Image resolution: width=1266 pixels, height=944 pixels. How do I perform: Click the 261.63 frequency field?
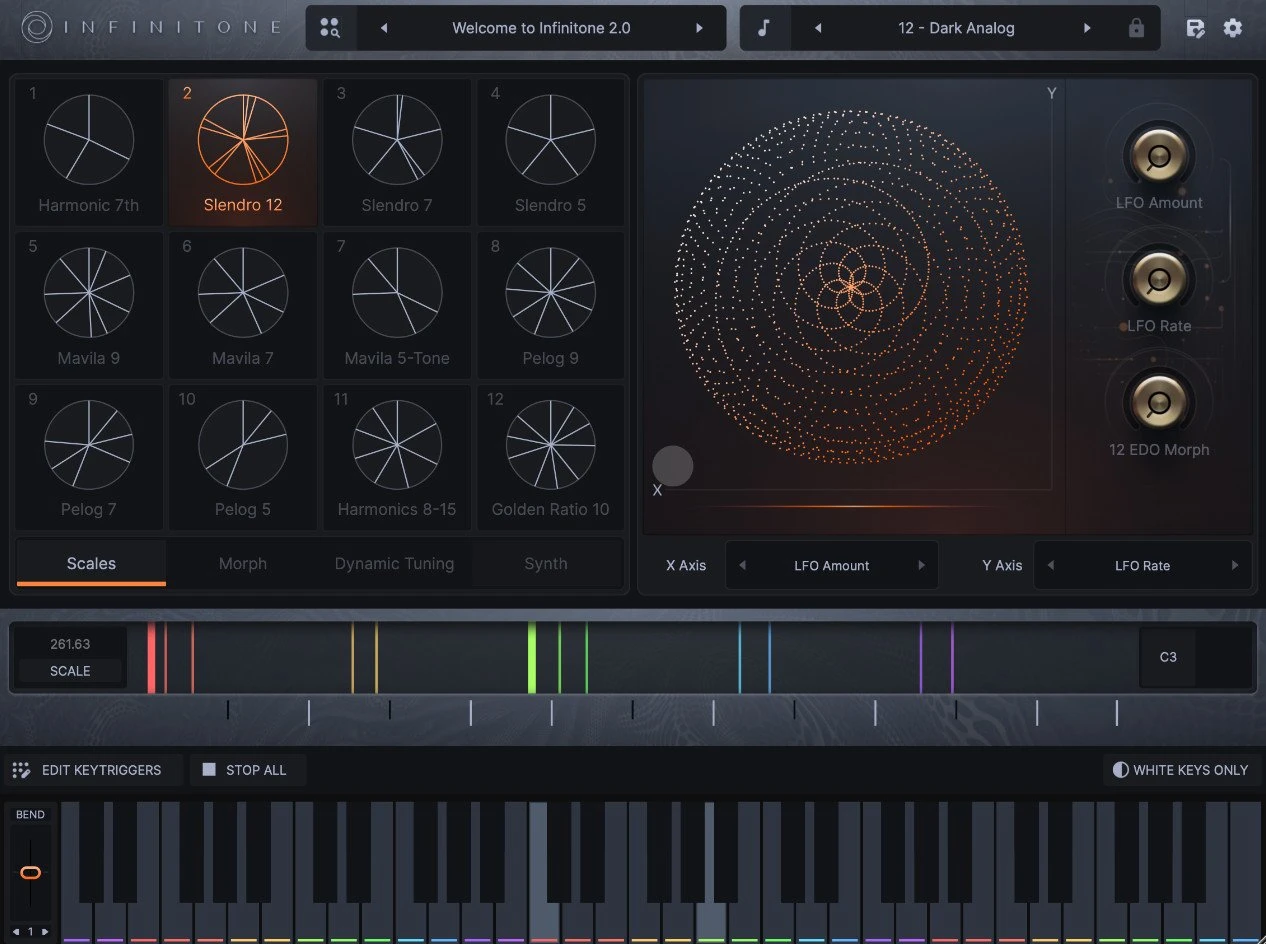(70, 644)
